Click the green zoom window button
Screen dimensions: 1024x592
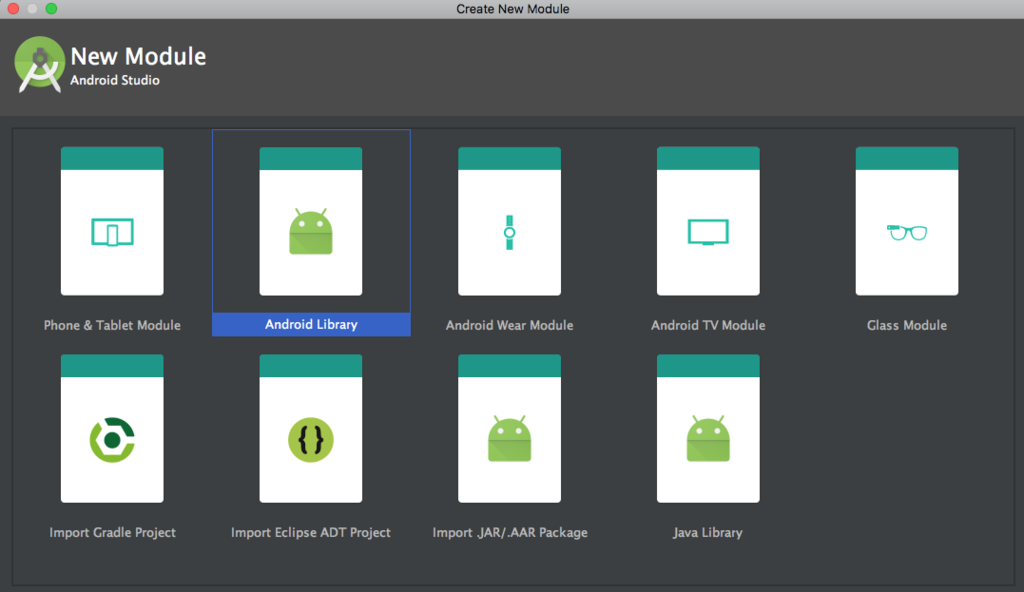click(x=52, y=8)
